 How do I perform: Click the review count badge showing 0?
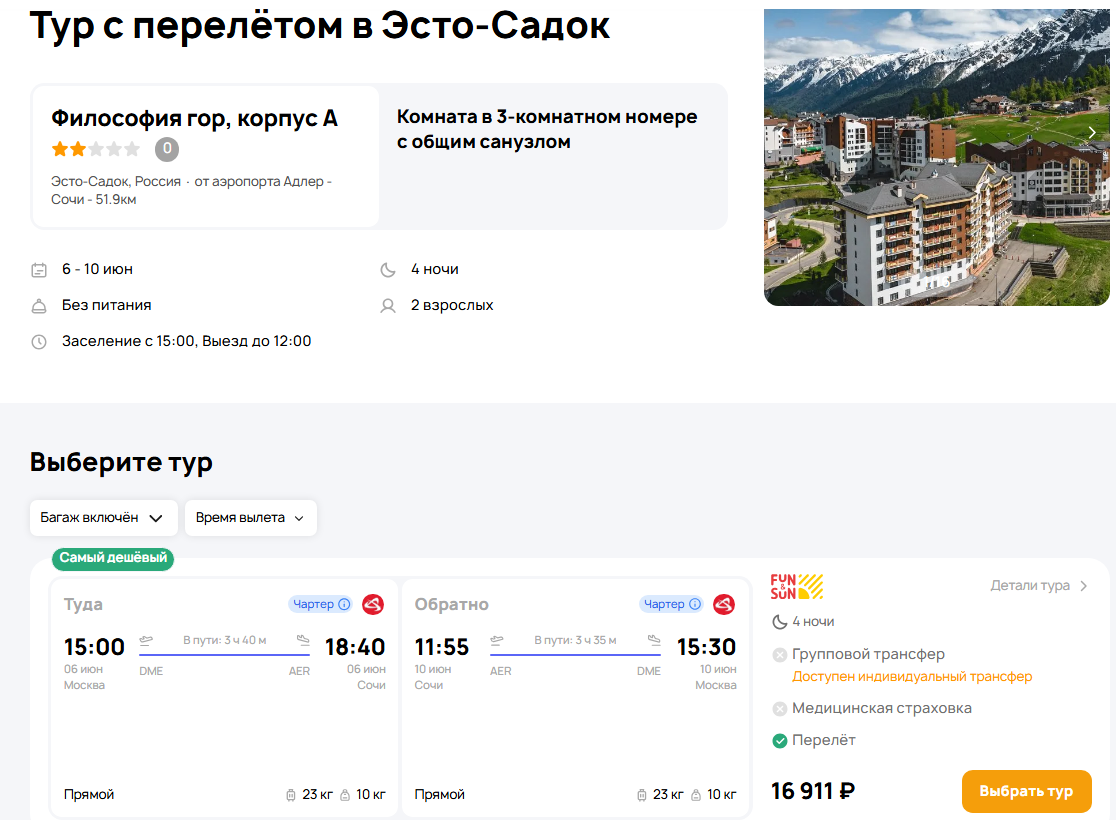[167, 149]
